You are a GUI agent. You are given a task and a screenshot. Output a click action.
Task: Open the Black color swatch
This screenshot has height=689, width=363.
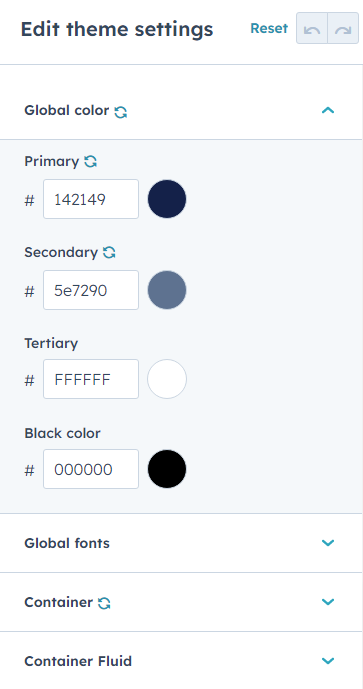[x=167, y=469]
